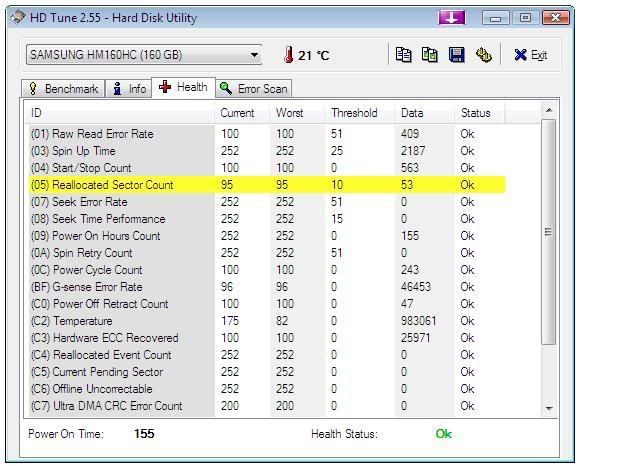
Task: Select the (01) Raw Read Error Rate row
Action: 265,134
